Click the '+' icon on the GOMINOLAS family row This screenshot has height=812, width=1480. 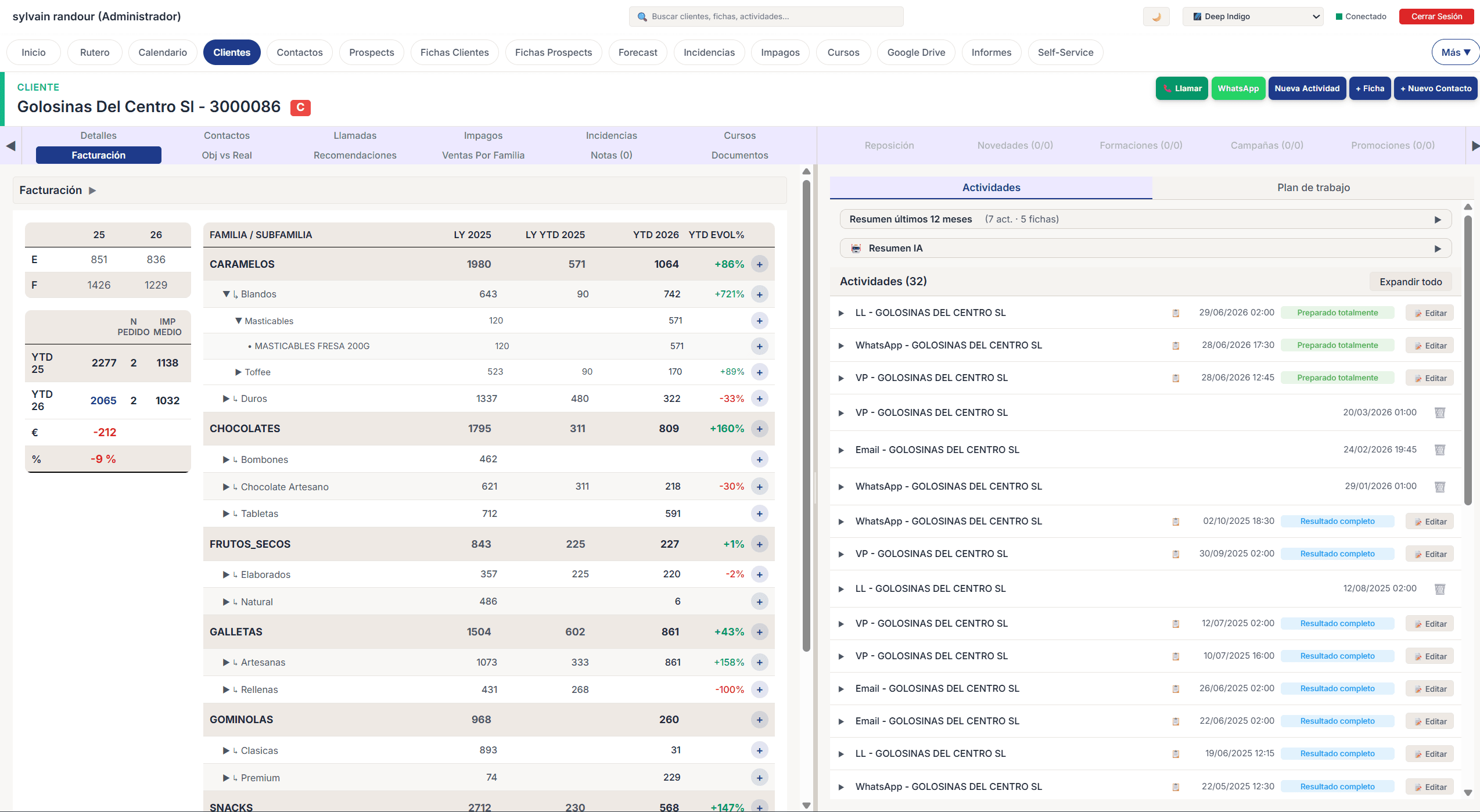tap(759, 720)
